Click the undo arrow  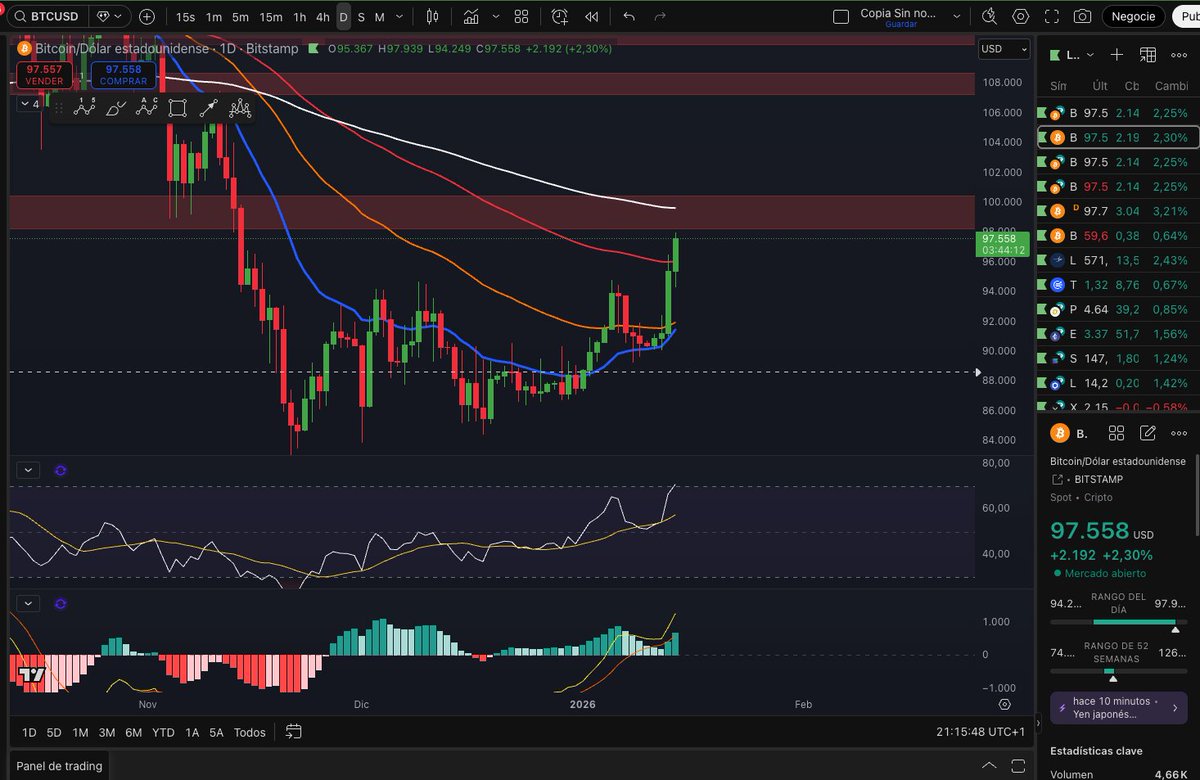(629, 16)
